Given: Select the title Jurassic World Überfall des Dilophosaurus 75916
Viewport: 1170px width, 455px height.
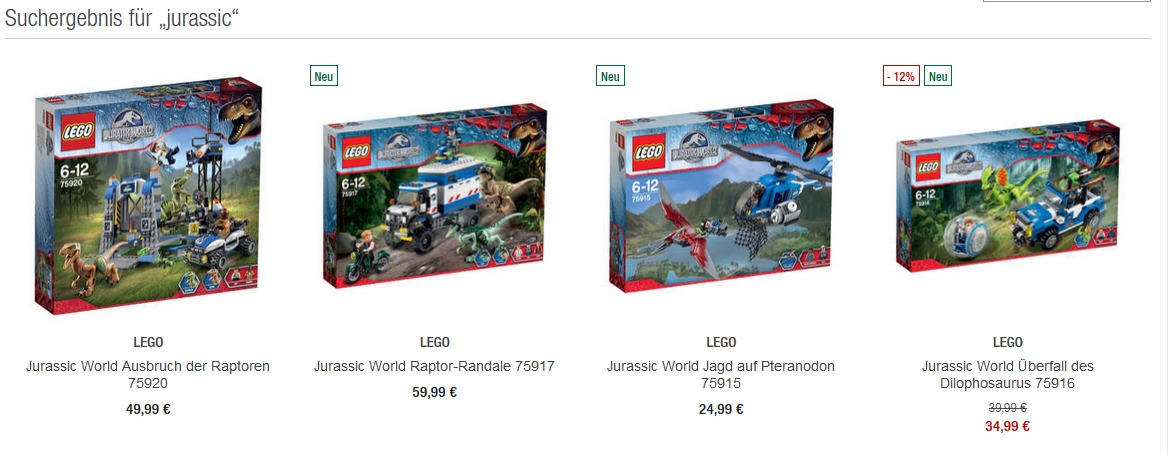Looking at the screenshot, I should [x=1007, y=375].
